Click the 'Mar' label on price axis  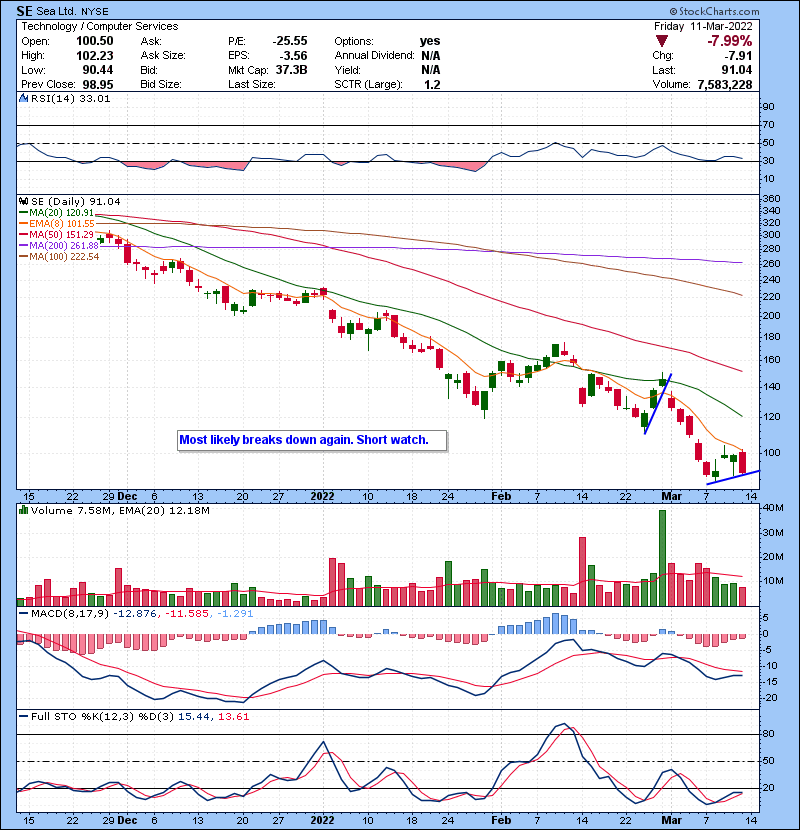coord(671,497)
